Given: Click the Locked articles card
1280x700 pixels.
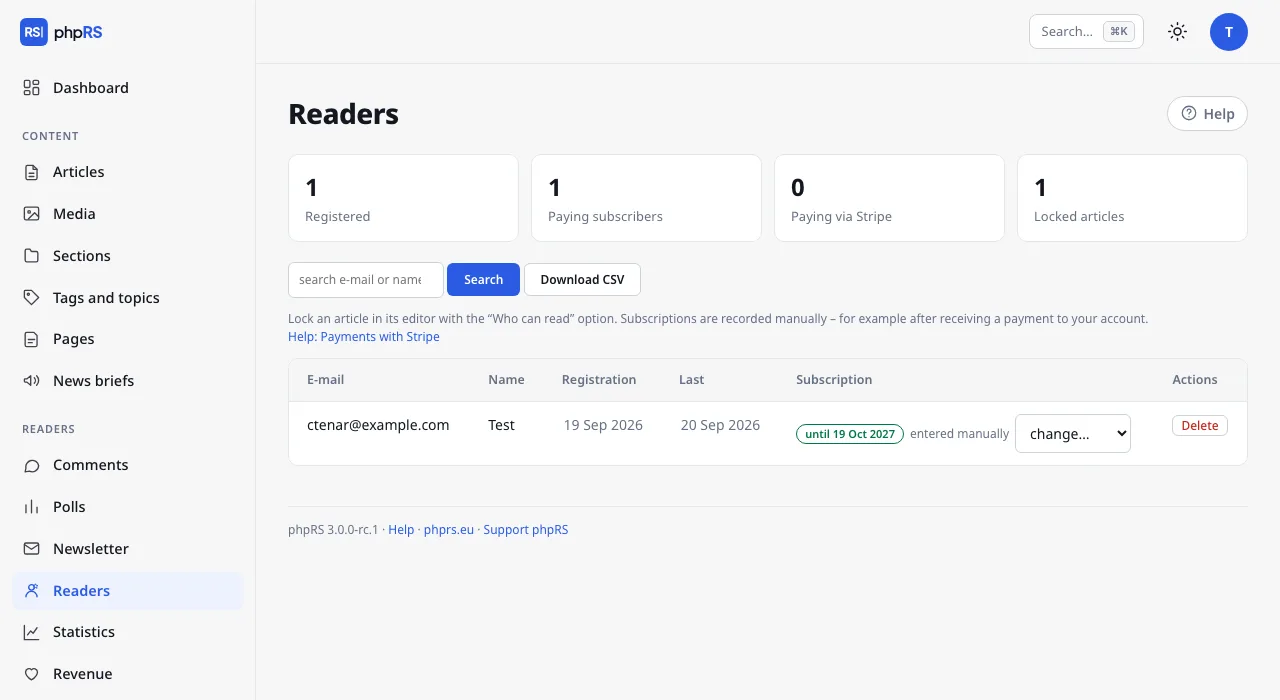Looking at the screenshot, I should point(1132,198).
